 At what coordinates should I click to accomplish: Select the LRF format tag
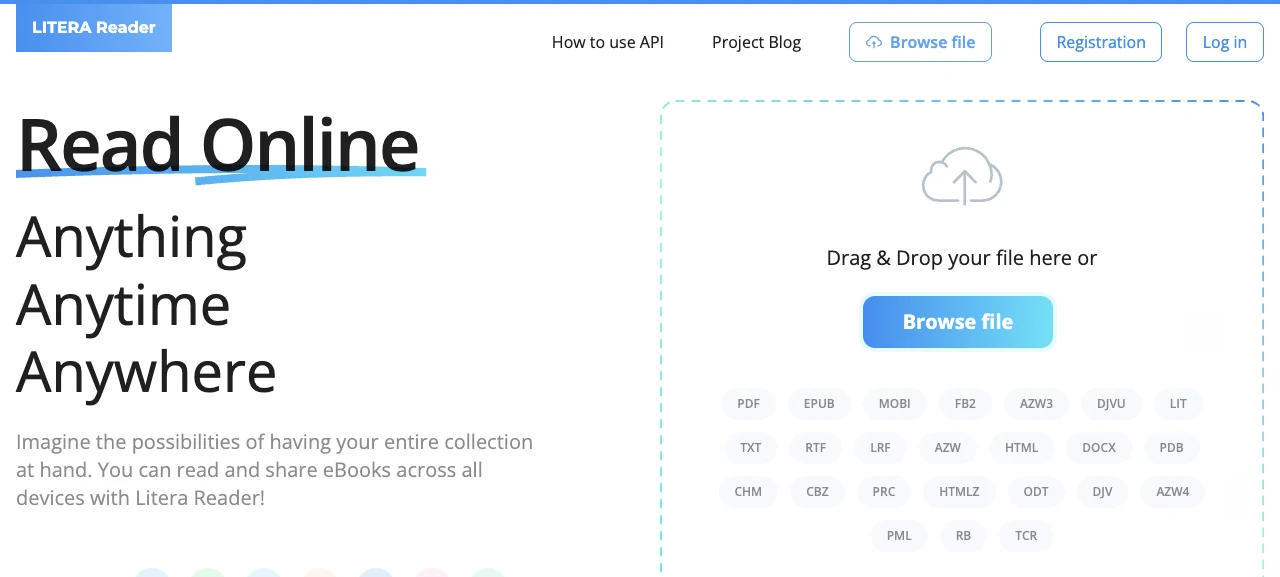click(880, 448)
